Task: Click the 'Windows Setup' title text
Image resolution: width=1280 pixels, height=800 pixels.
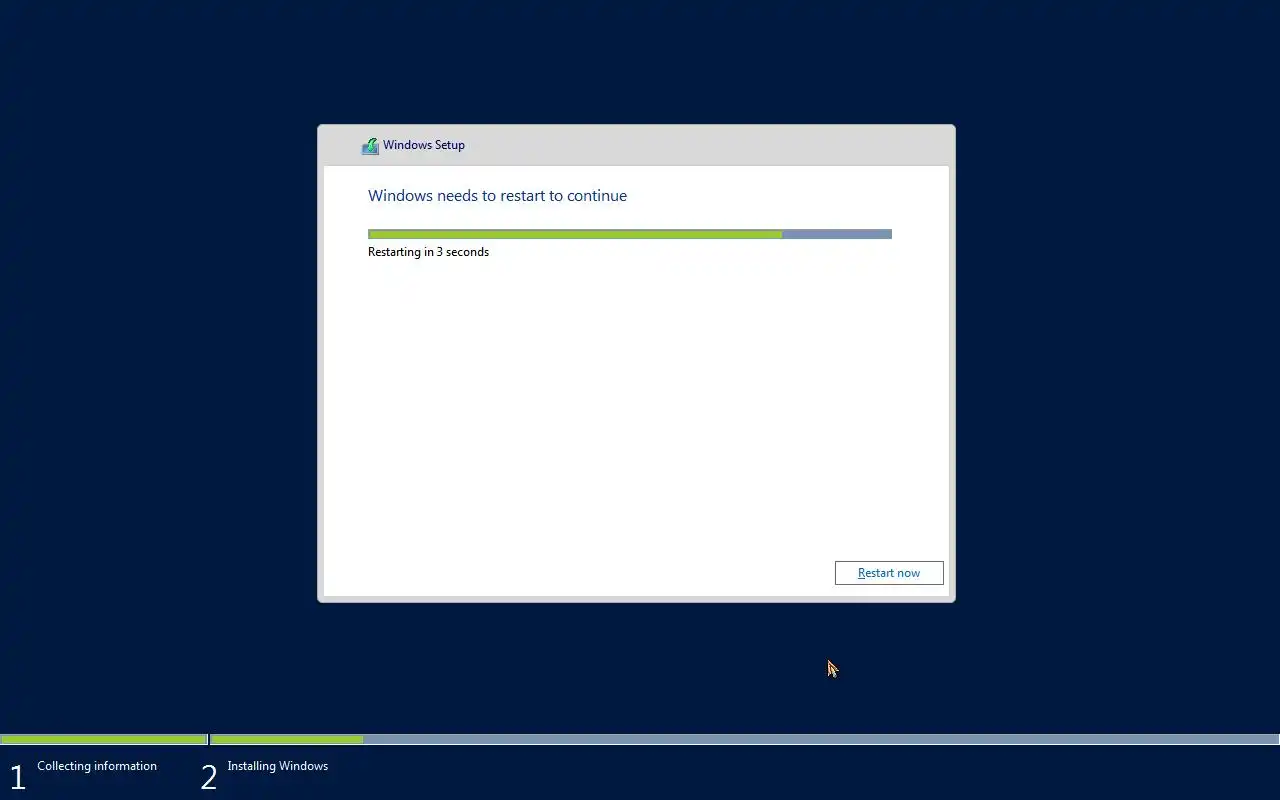Action: (424, 145)
